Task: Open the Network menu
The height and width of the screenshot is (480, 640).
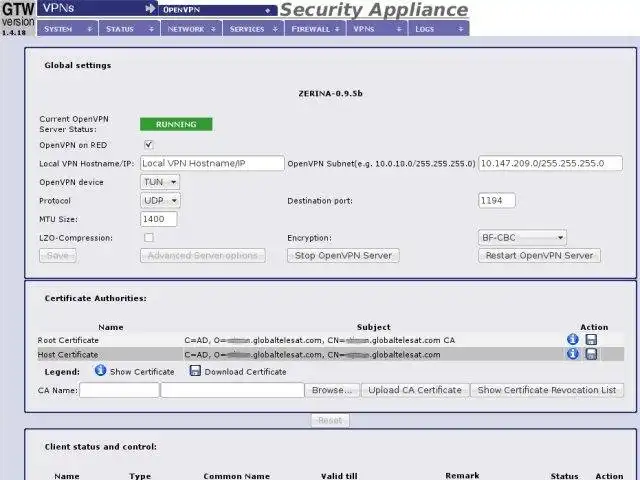Action: tap(191, 29)
